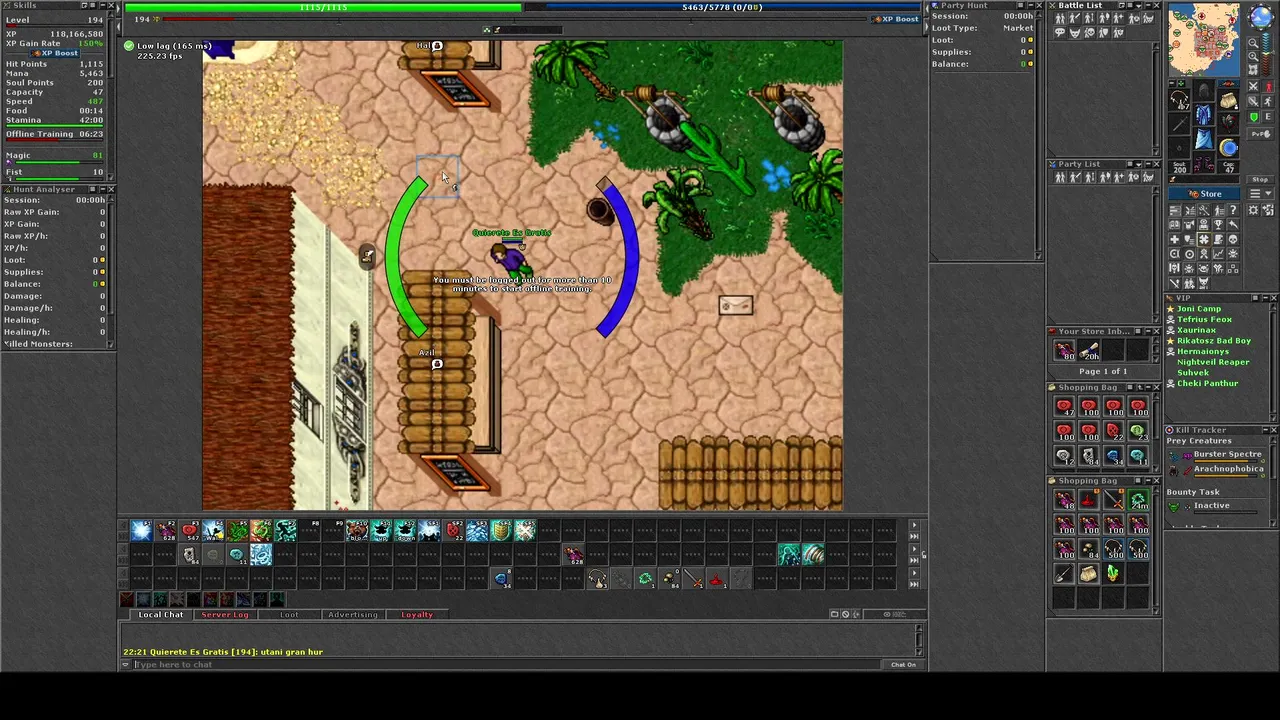
Task: Click the green crystal in Shopping Bag
Action: 1113,573
